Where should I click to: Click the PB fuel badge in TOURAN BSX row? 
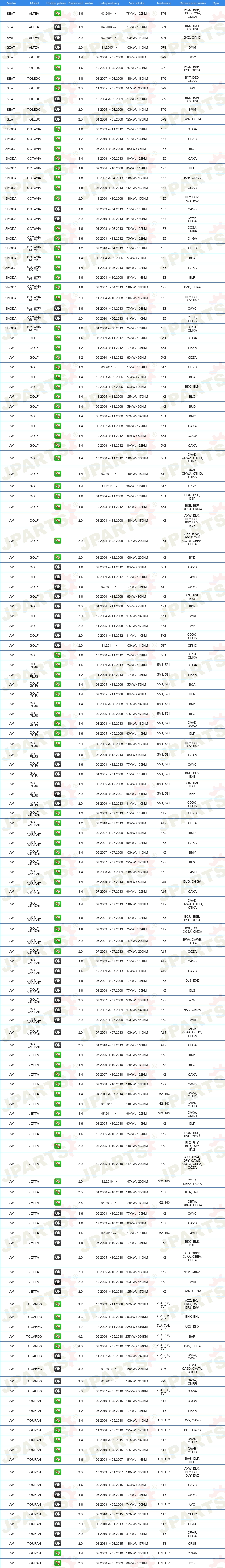(57, 1563)
